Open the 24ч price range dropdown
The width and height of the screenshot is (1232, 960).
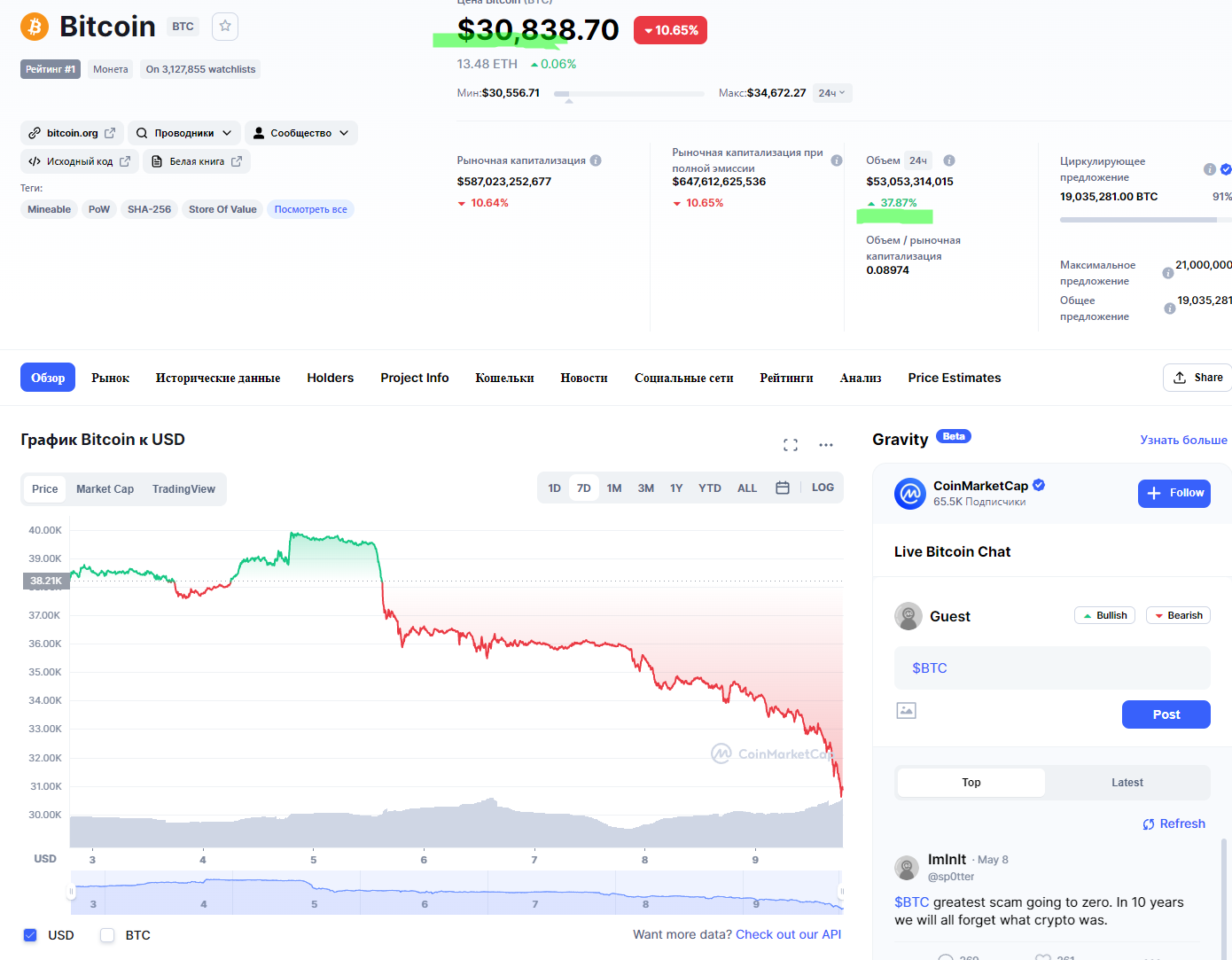click(832, 93)
